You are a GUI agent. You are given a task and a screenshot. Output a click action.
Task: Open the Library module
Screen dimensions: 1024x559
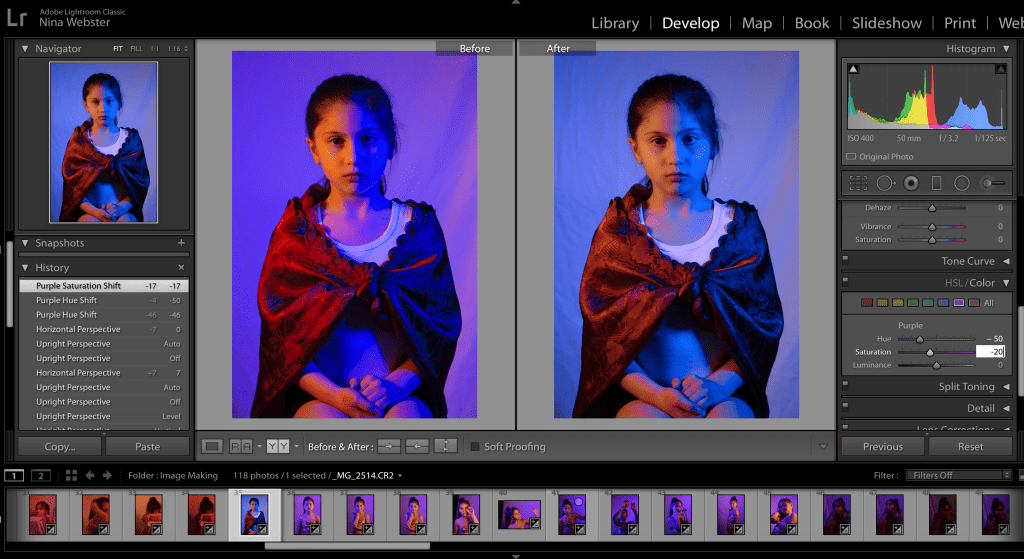click(614, 23)
